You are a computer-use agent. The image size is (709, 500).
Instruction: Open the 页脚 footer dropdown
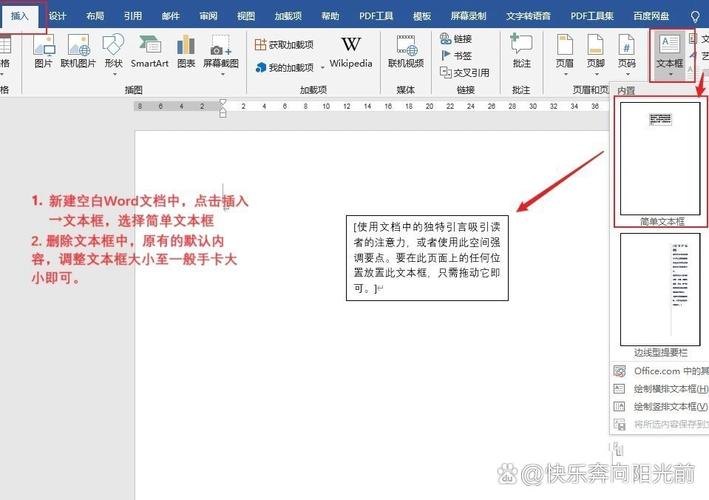tap(596, 54)
